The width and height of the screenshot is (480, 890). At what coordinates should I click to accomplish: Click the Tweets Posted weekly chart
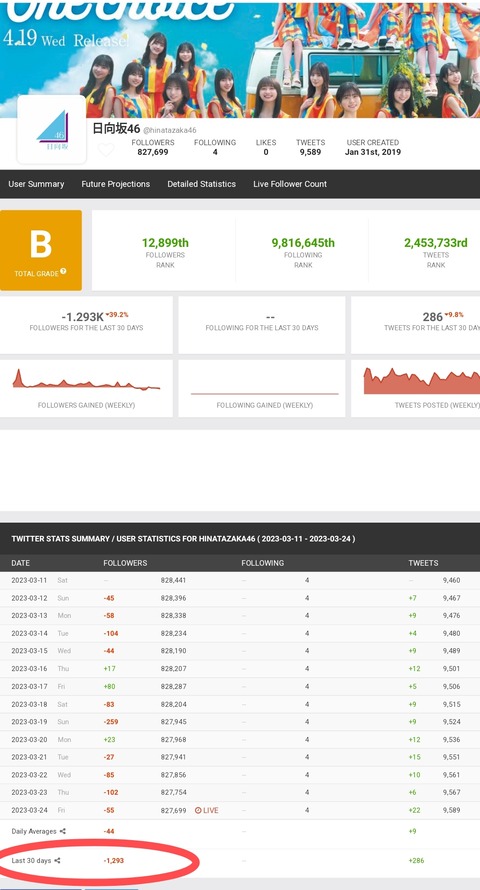coord(422,381)
